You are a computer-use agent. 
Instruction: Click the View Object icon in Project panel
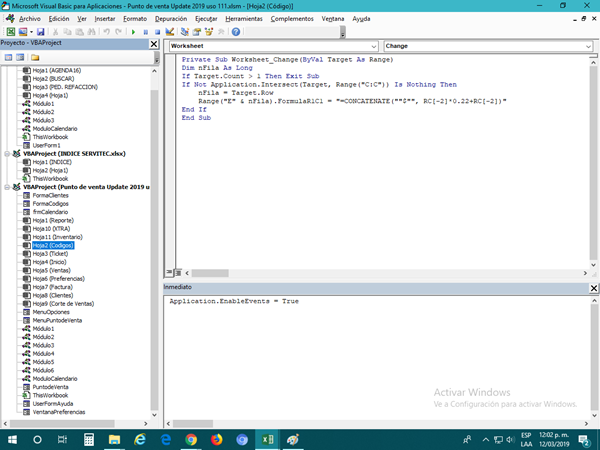(21, 58)
